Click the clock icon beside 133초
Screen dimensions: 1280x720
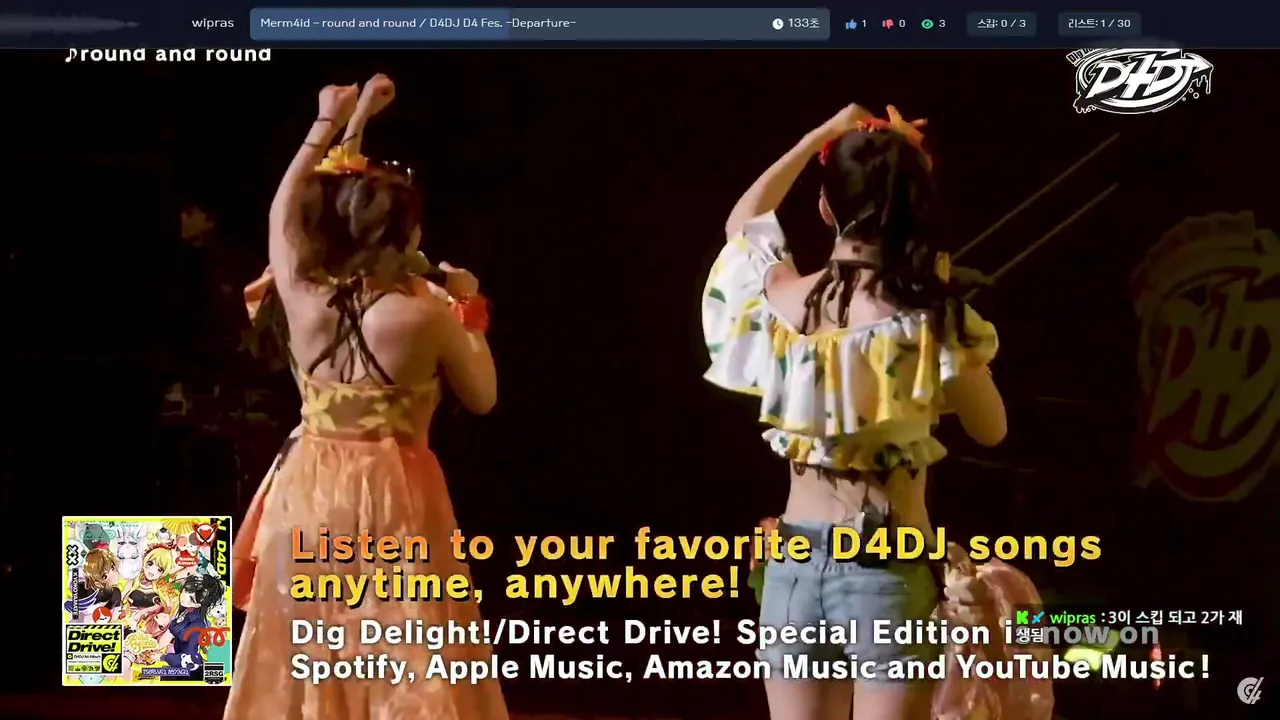point(778,24)
